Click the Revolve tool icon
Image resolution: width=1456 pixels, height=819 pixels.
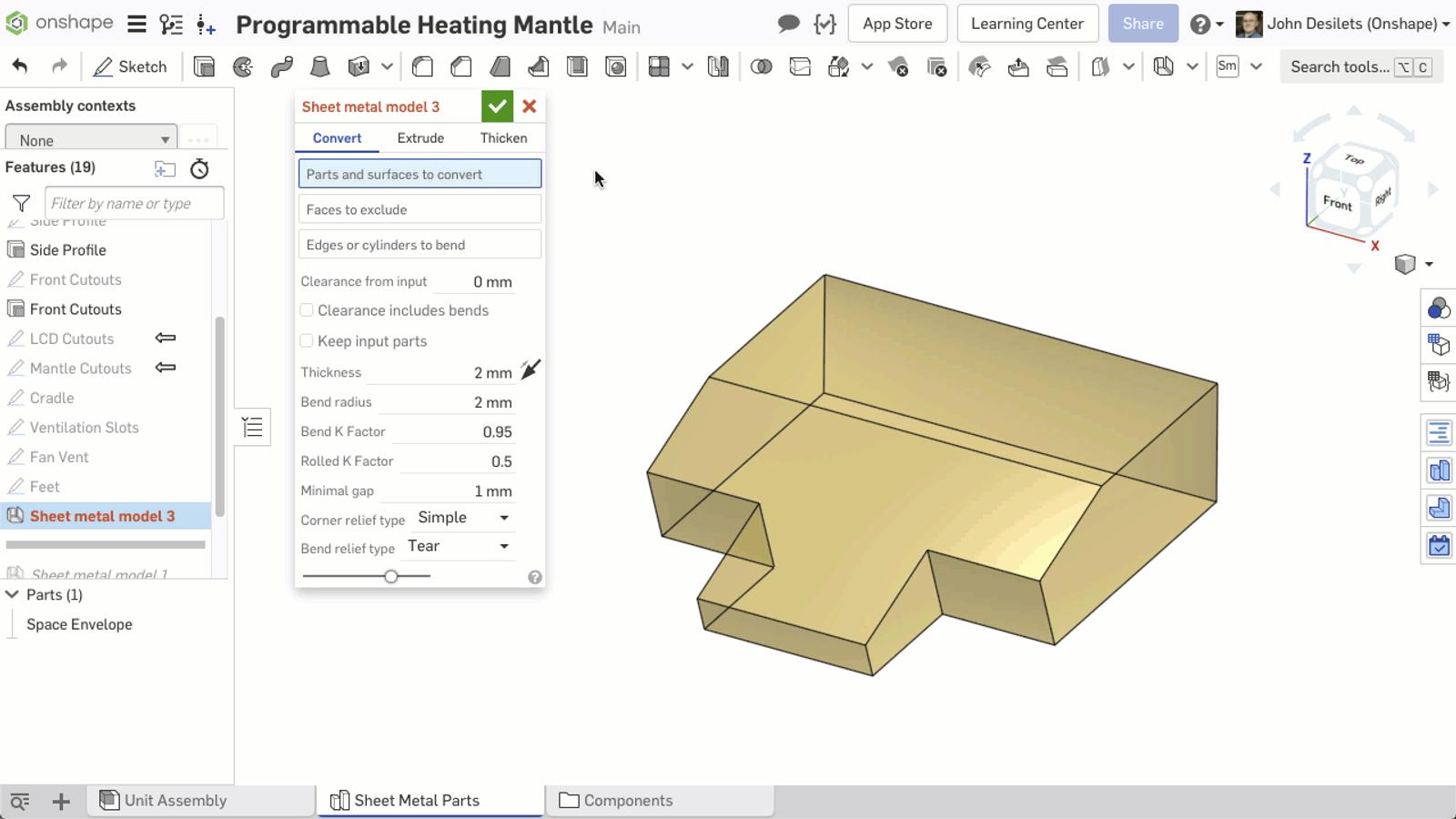243,66
